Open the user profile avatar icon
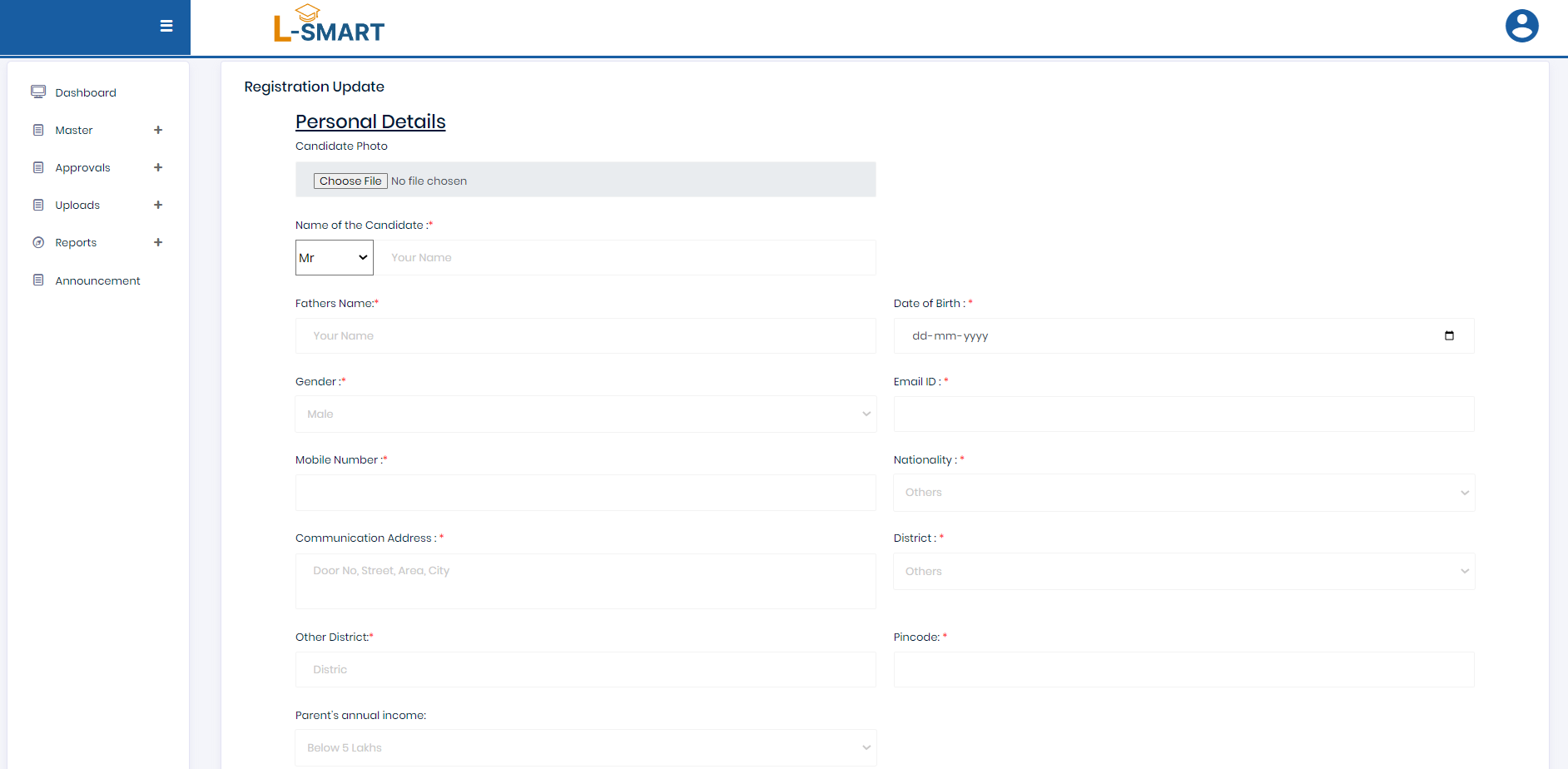Screen dimensions: 1568x769 (x=1521, y=26)
